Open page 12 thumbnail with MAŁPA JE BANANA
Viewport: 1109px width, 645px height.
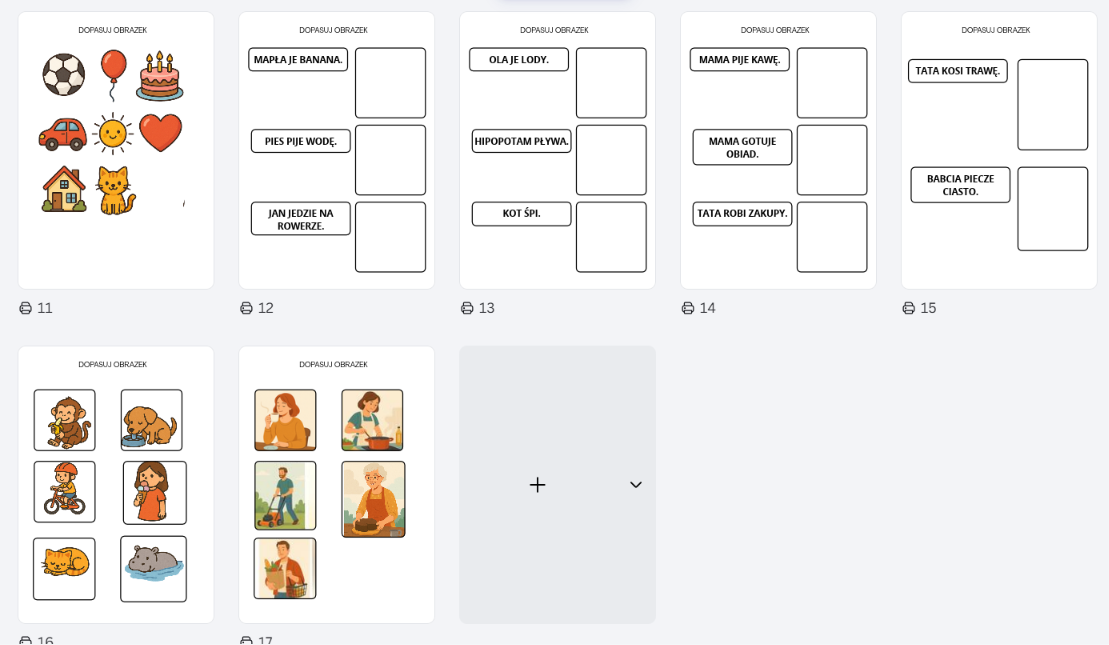tap(337, 150)
